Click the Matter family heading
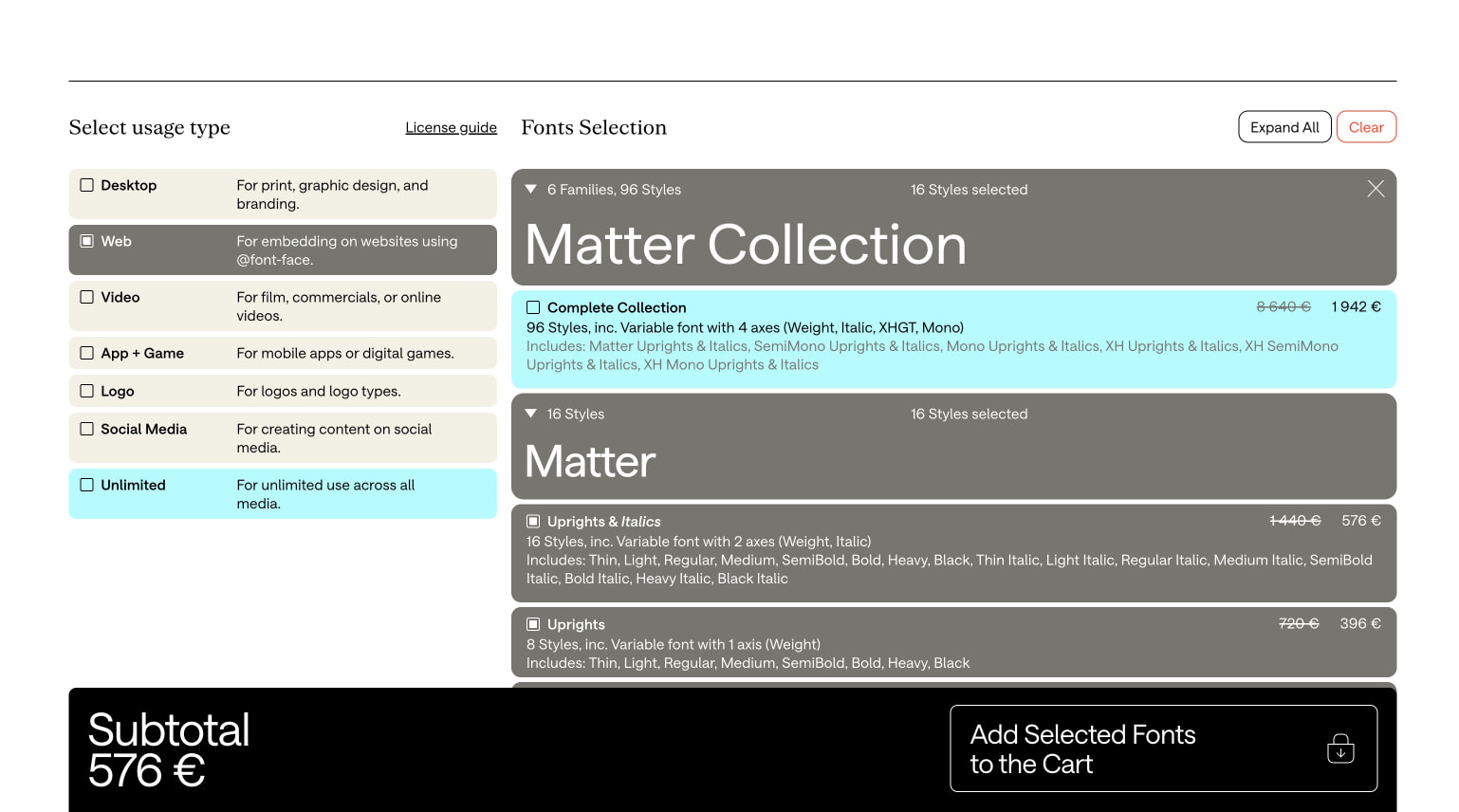Screen dimensions: 1459x812 click(x=590, y=462)
